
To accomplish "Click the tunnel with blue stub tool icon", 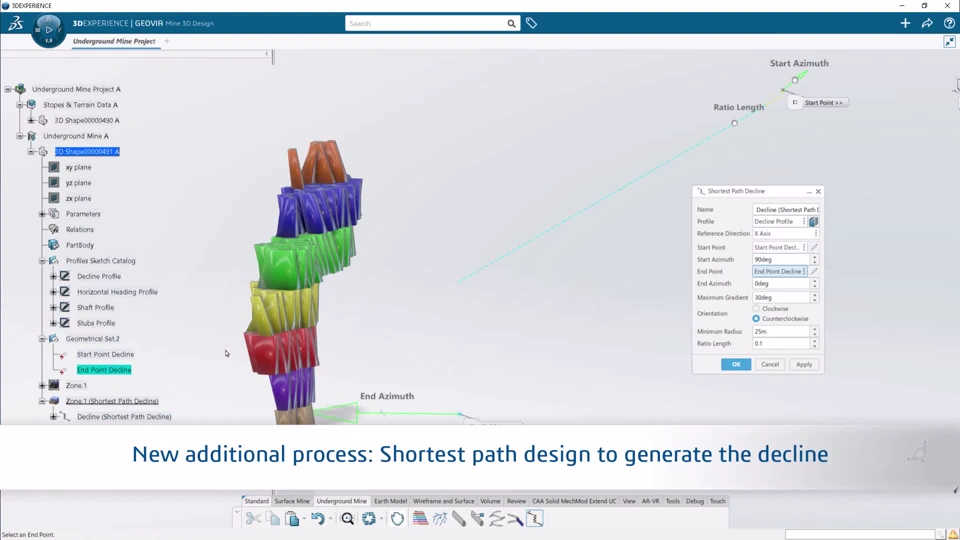I will pyautogui.click(x=478, y=519).
